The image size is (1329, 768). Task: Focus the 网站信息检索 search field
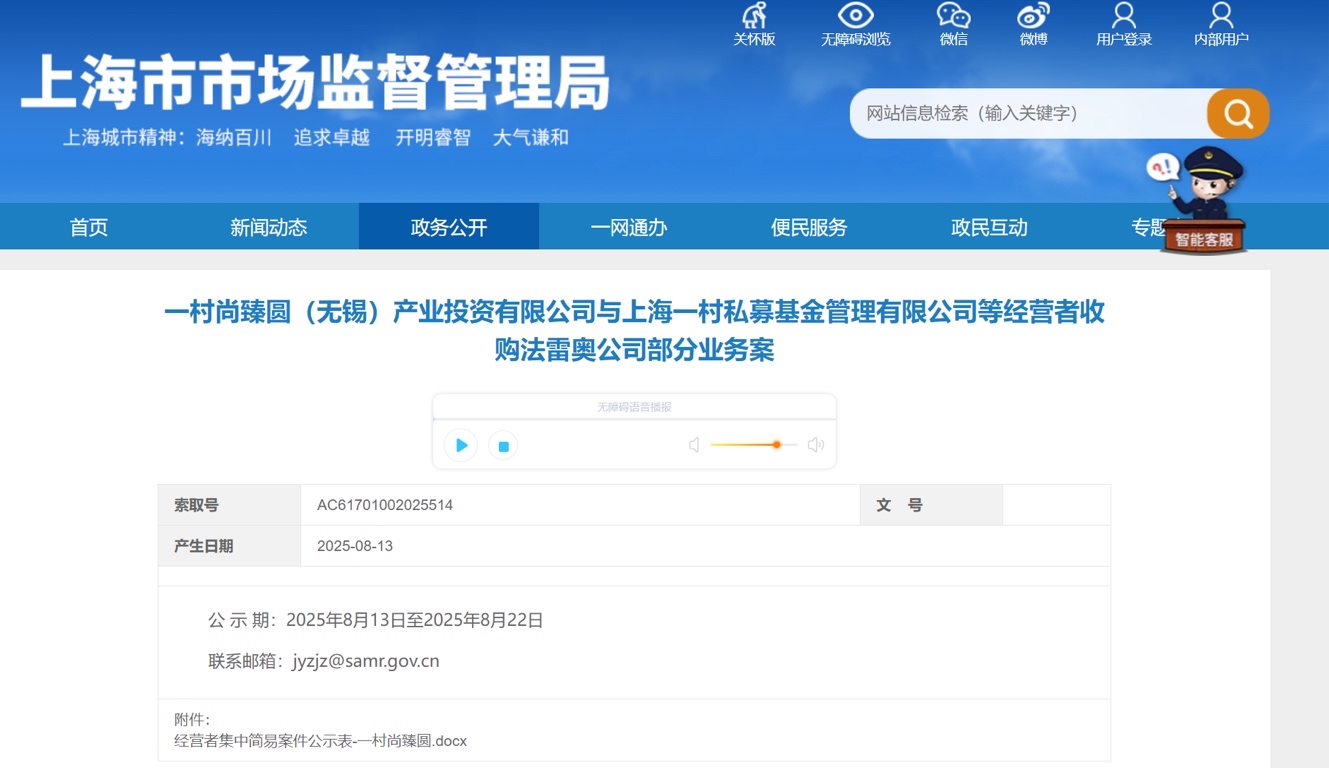tap(1030, 113)
